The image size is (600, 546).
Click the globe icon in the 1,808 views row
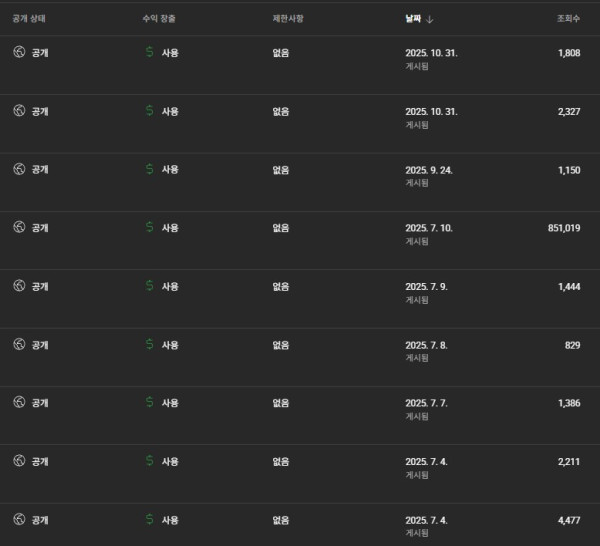pos(19,52)
